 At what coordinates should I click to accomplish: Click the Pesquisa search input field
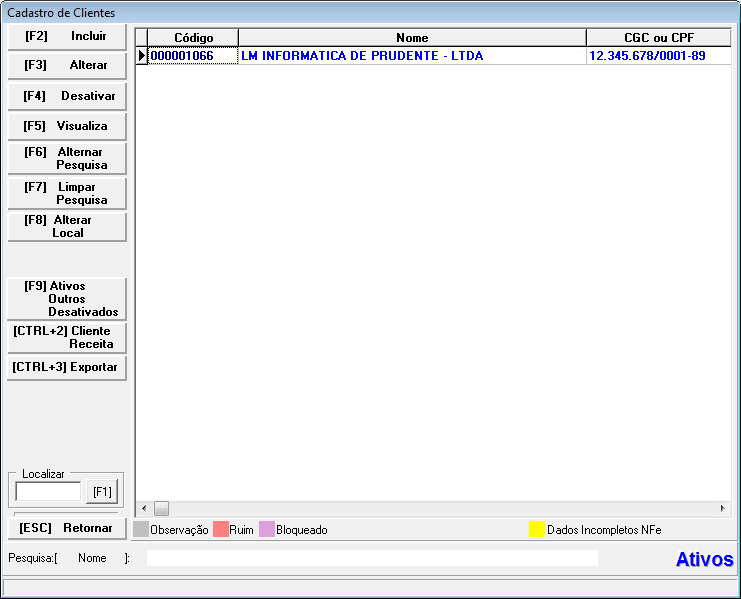[x=372, y=558]
